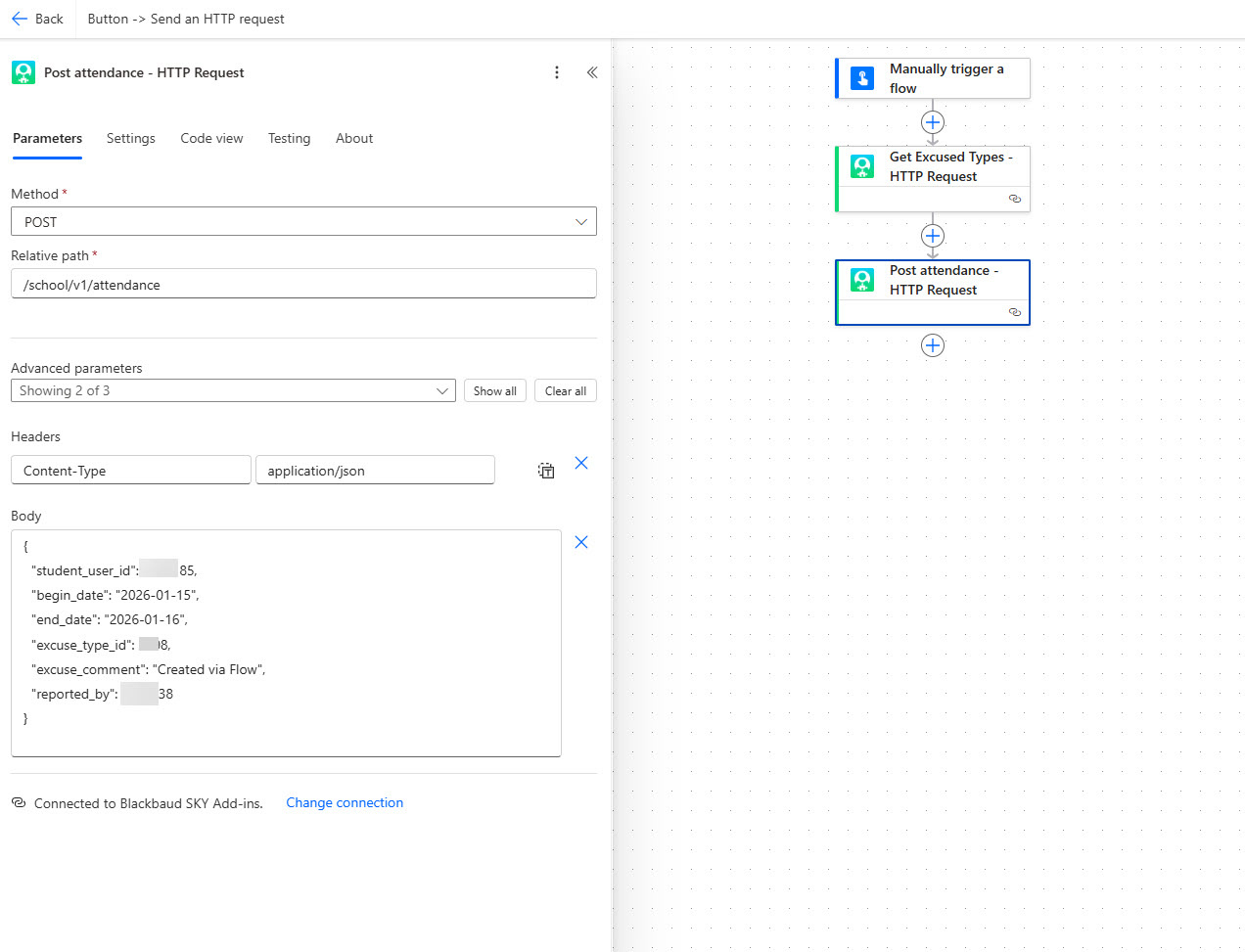
Task: Click the Back button text
Action: pos(49,19)
